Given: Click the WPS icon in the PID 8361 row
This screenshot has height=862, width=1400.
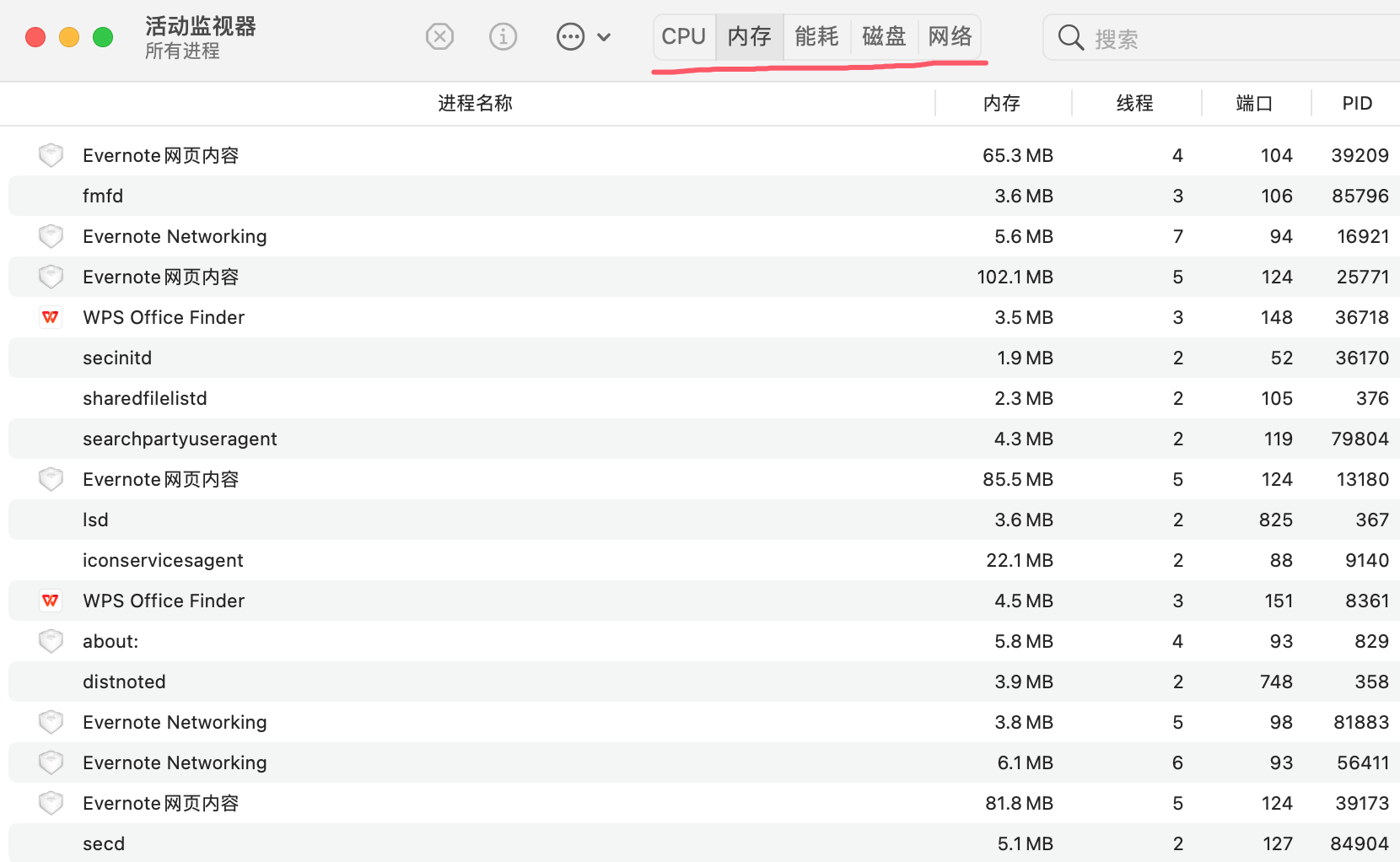Looking at the screenshot, I should tap(51, 601).
